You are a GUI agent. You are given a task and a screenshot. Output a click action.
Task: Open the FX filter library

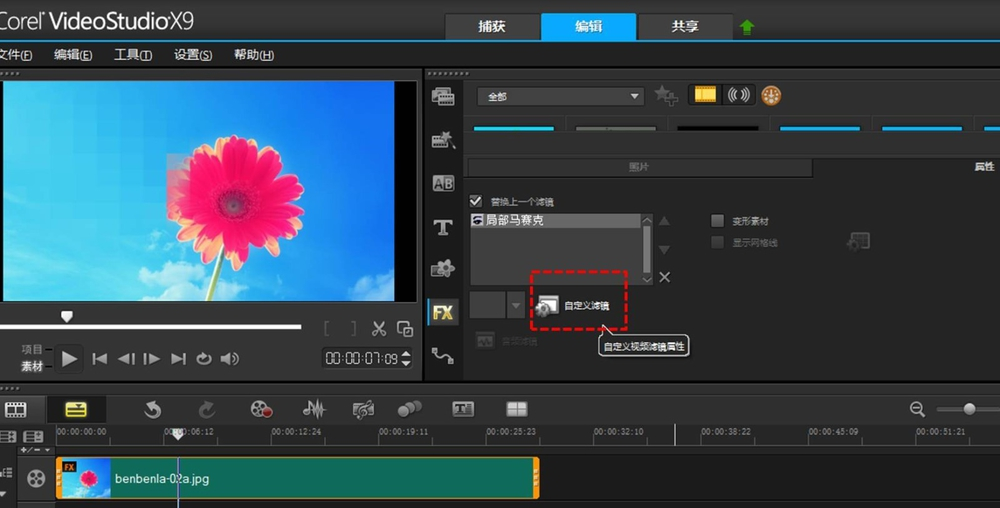pos(443,312)
